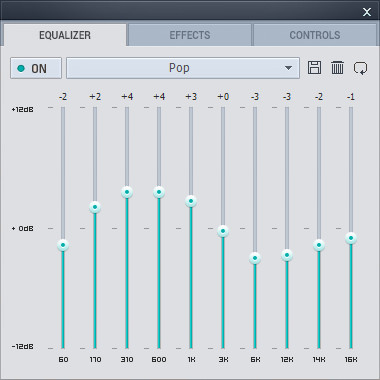
Task: Click the 310 frequency label
Action: [127, 360]
